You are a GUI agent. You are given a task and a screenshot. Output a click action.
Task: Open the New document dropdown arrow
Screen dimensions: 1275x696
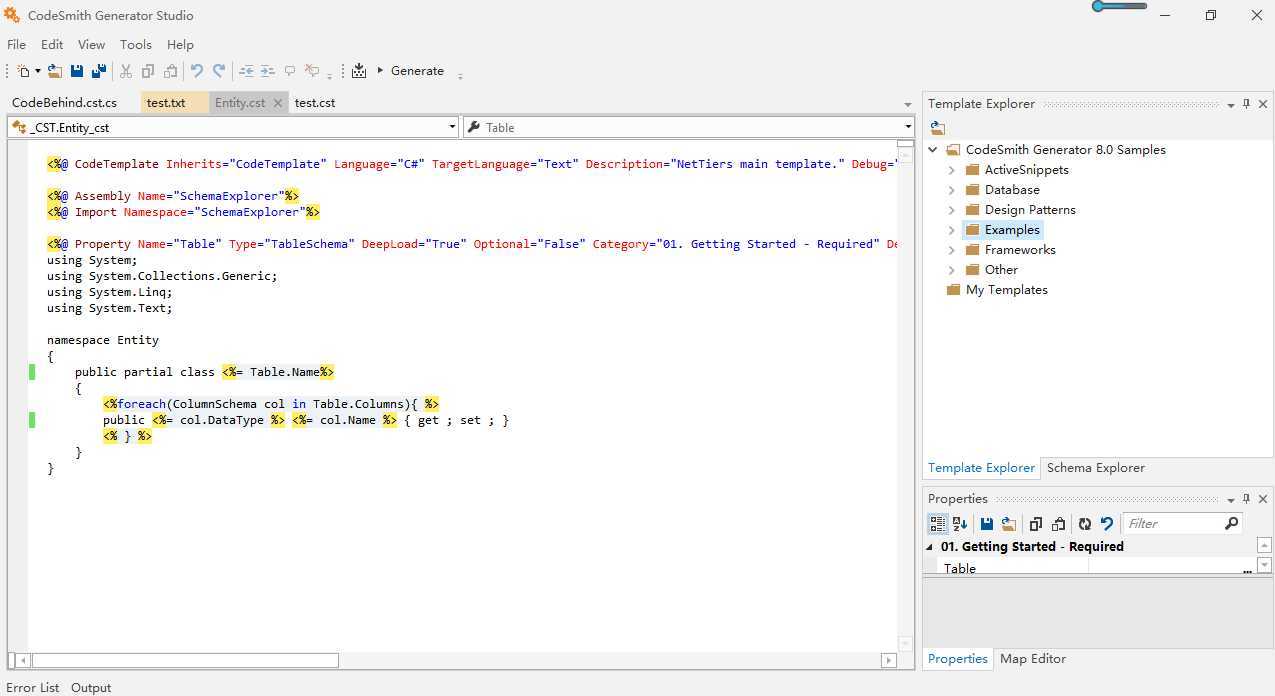pyautogui.click(x=38, y=71)
